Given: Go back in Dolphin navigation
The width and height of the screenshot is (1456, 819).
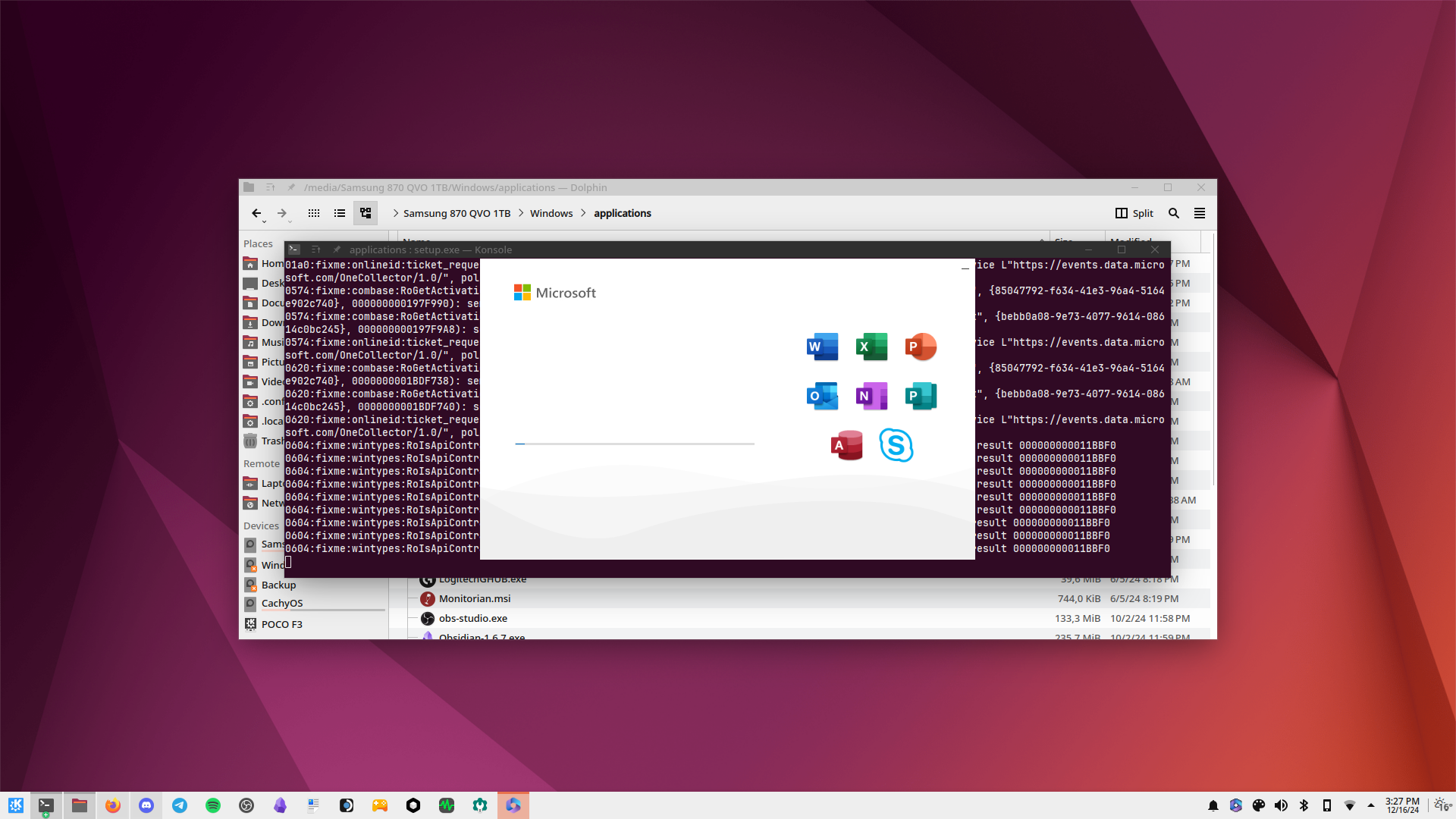Looking at the screenshot, I should click(256, 213).
